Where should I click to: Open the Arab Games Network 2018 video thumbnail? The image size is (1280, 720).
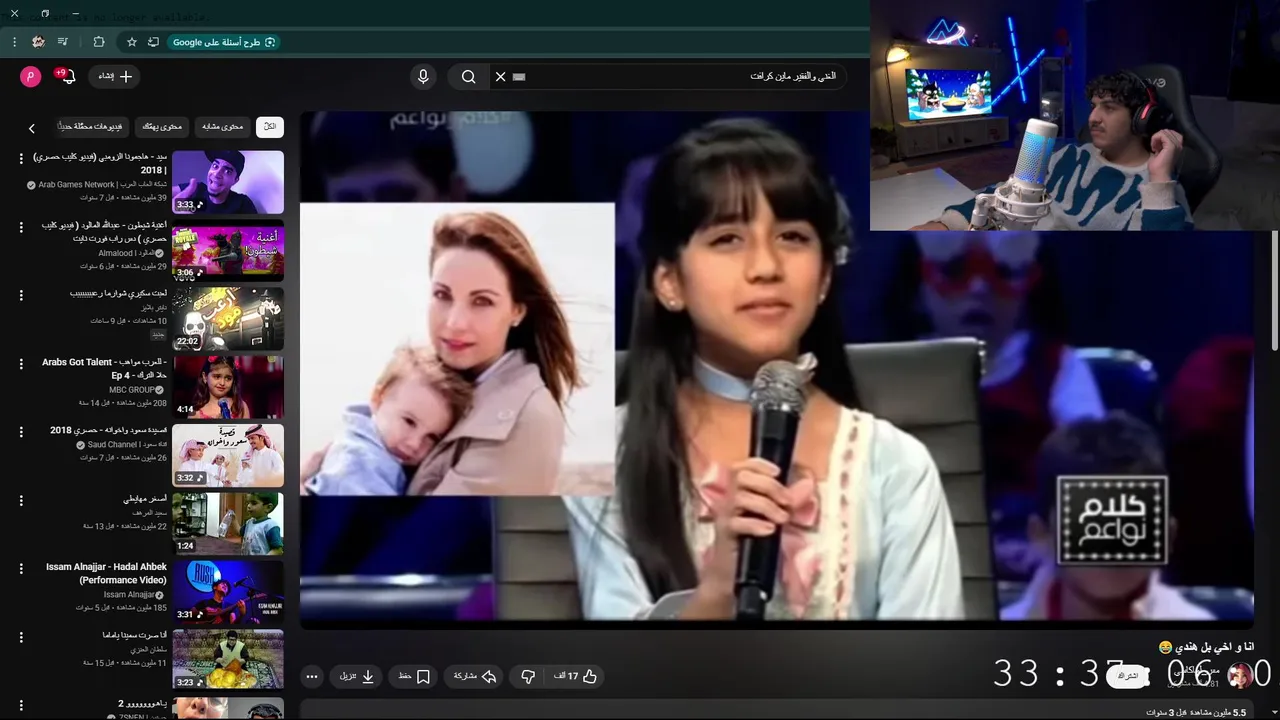[228, 182]
